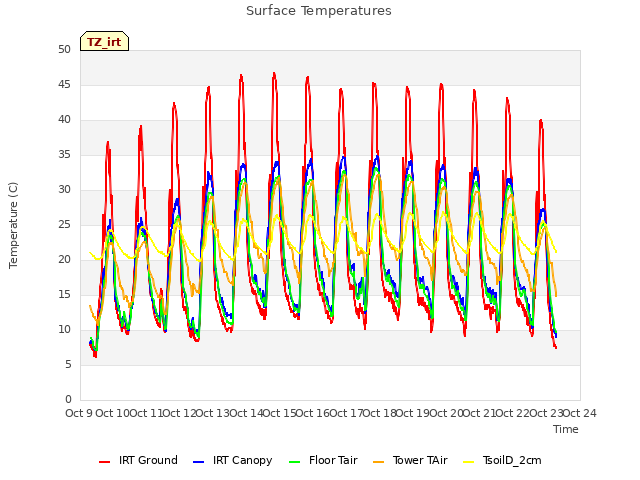Screen dimensions: 640x480
Task: Click the 50 y-axis tick label
Action: point(64,49)
